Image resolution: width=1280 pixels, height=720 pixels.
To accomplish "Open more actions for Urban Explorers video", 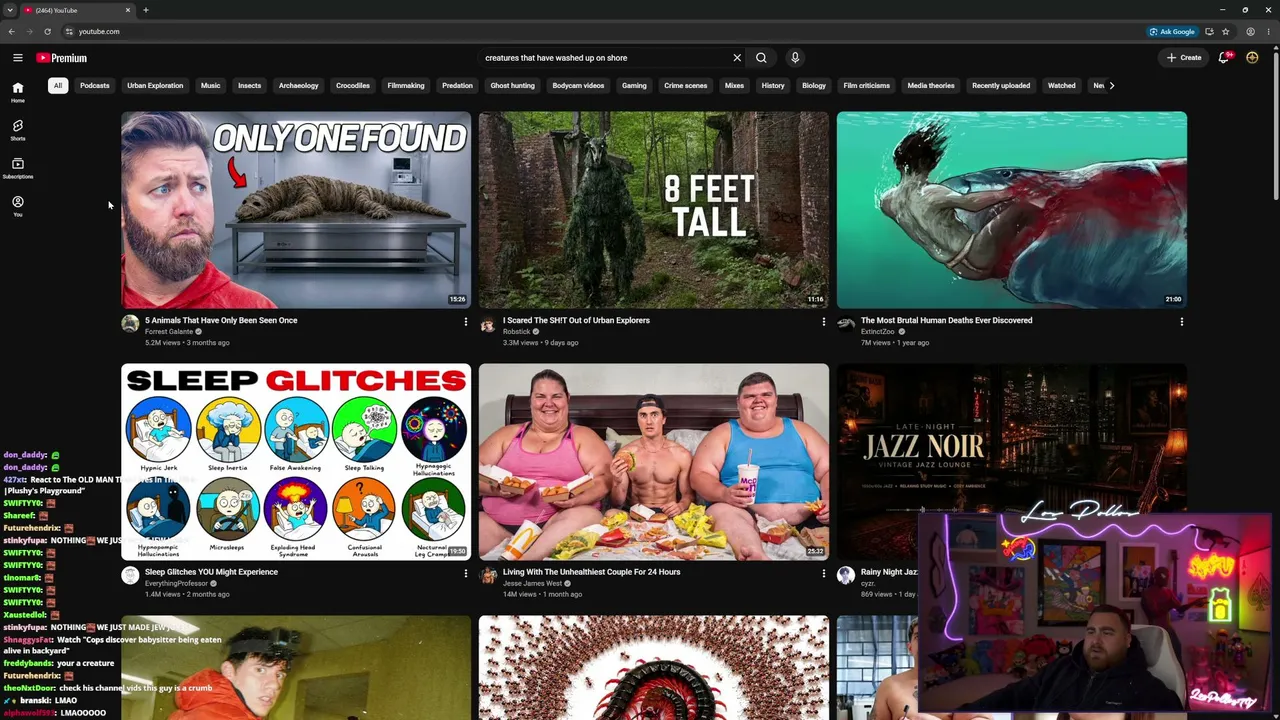I will tap(823, 322).
